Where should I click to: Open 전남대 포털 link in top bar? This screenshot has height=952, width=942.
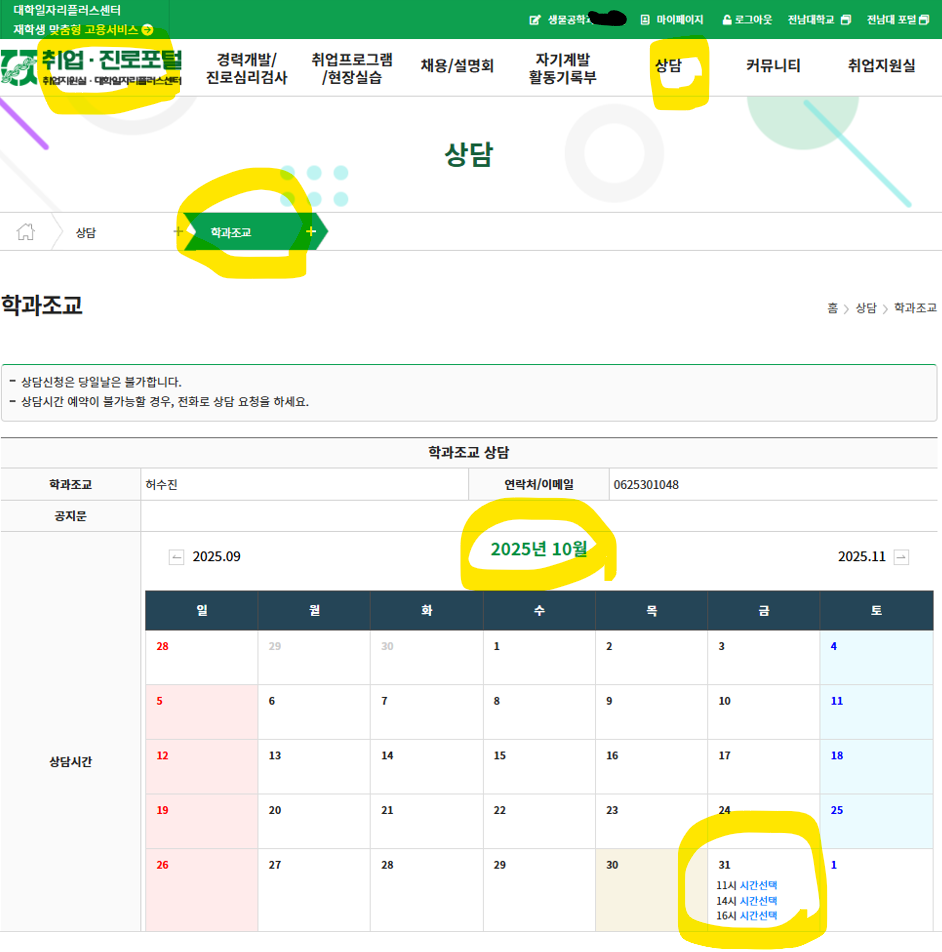tap(898, 20)
